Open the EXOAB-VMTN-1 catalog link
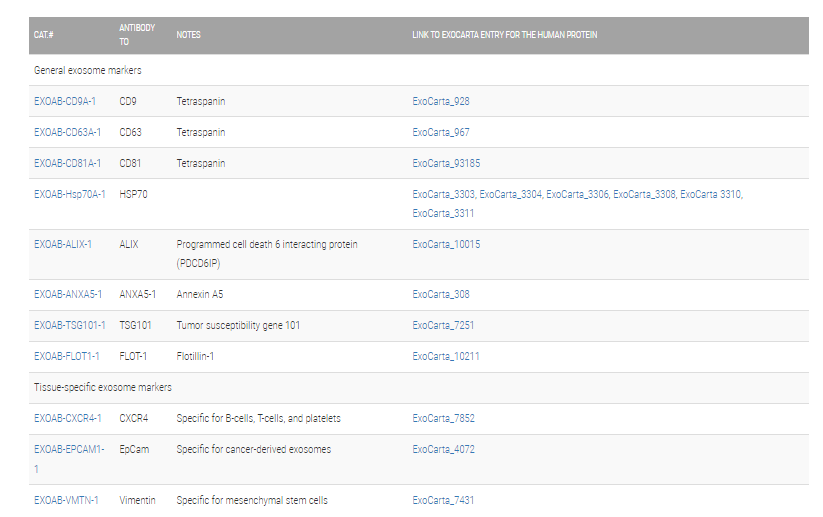The height and width of the screenshot is (517, 823). (66, 500)
